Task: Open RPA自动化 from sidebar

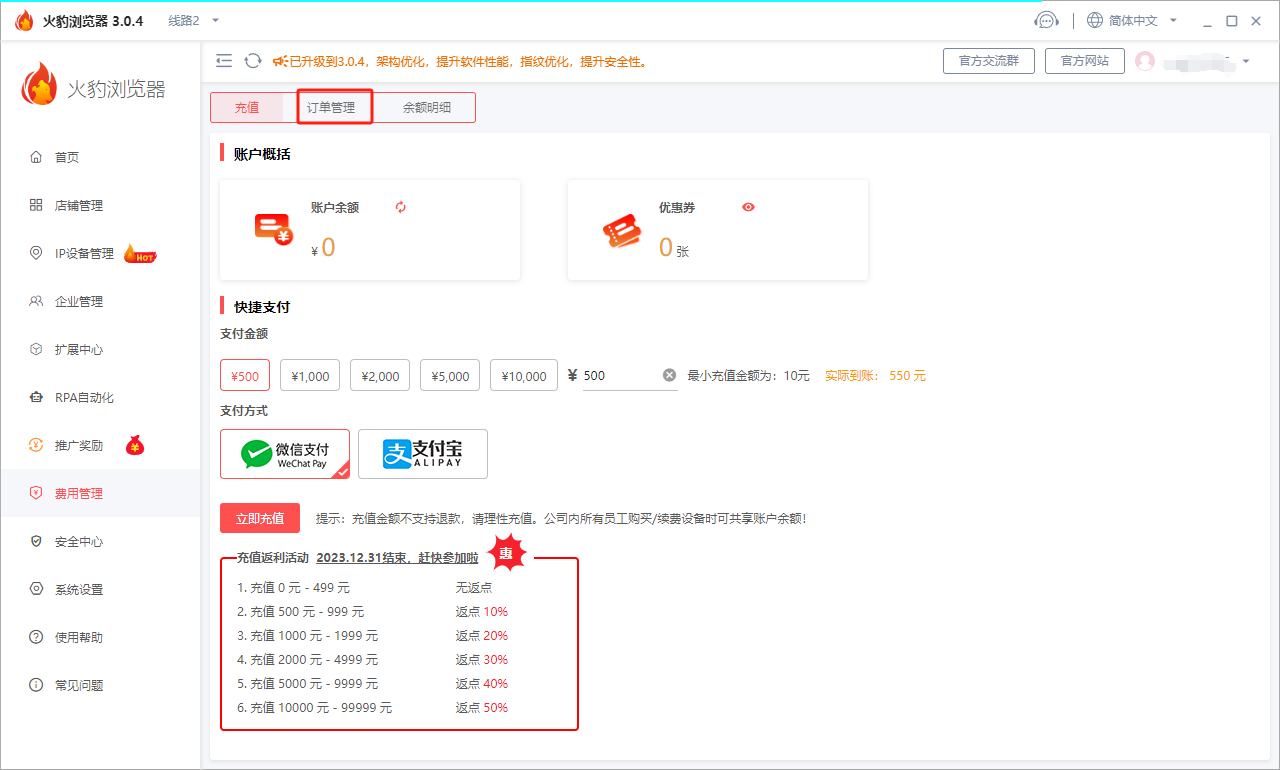Action: pos(84,398)
